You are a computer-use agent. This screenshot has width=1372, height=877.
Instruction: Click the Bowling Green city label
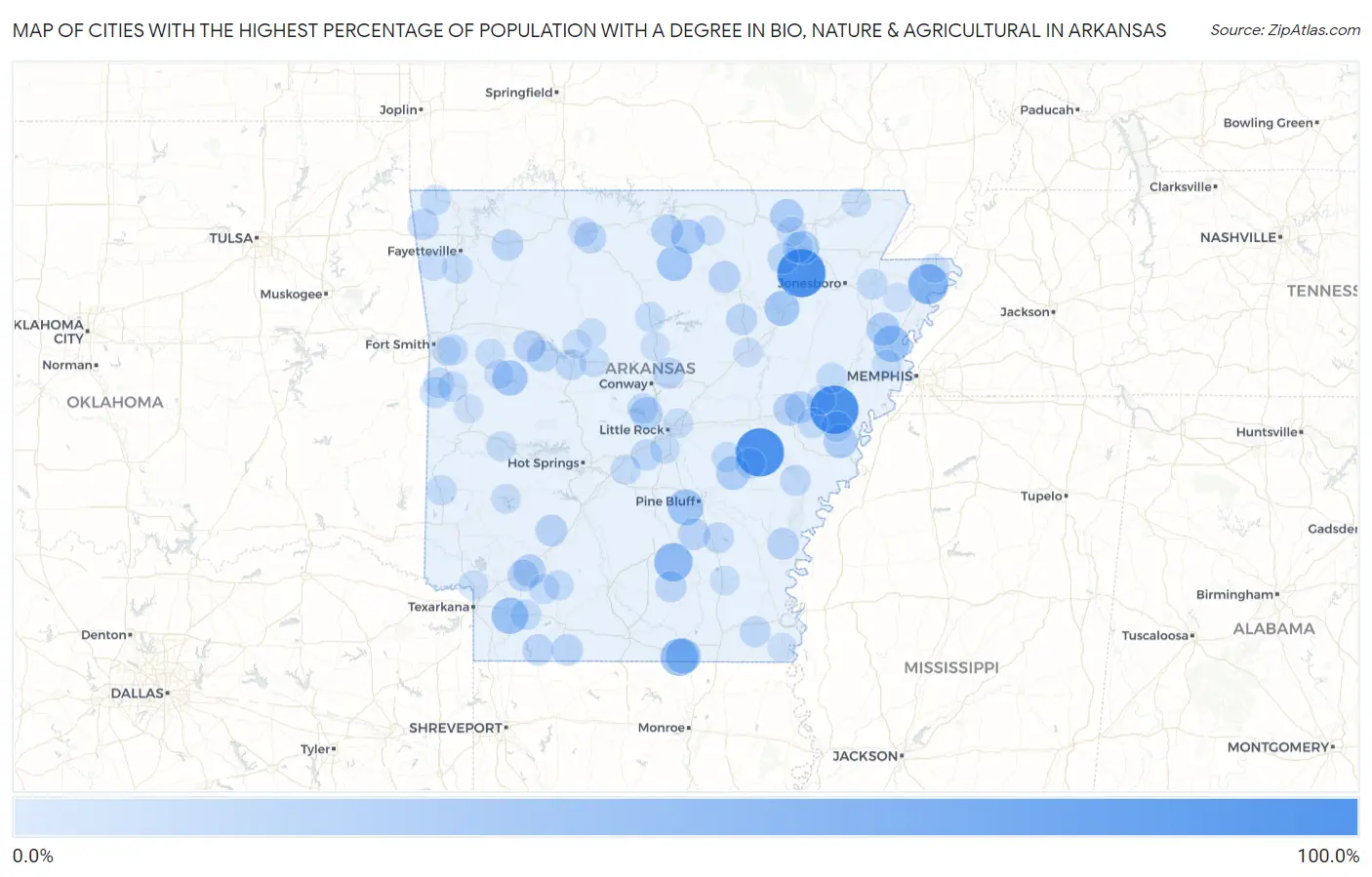coord(1269,123)
